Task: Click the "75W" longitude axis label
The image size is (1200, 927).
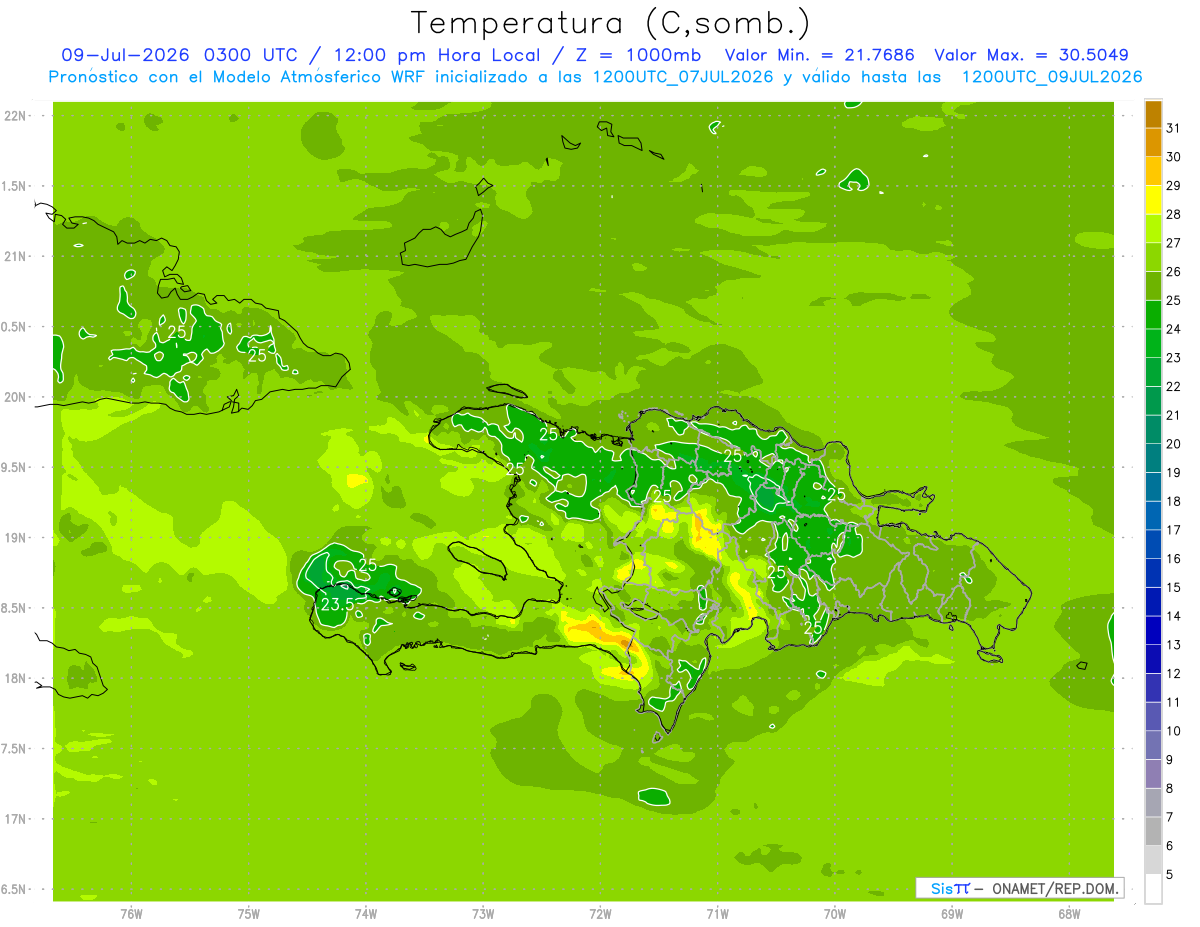Action: 249,914
